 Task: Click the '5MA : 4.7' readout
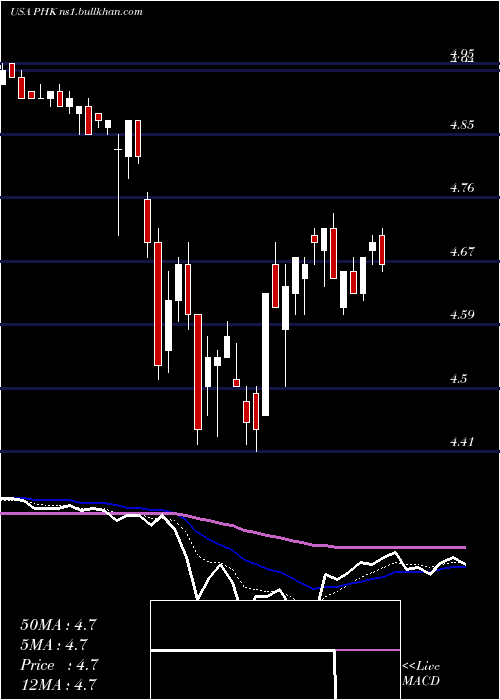click(54, 645)
